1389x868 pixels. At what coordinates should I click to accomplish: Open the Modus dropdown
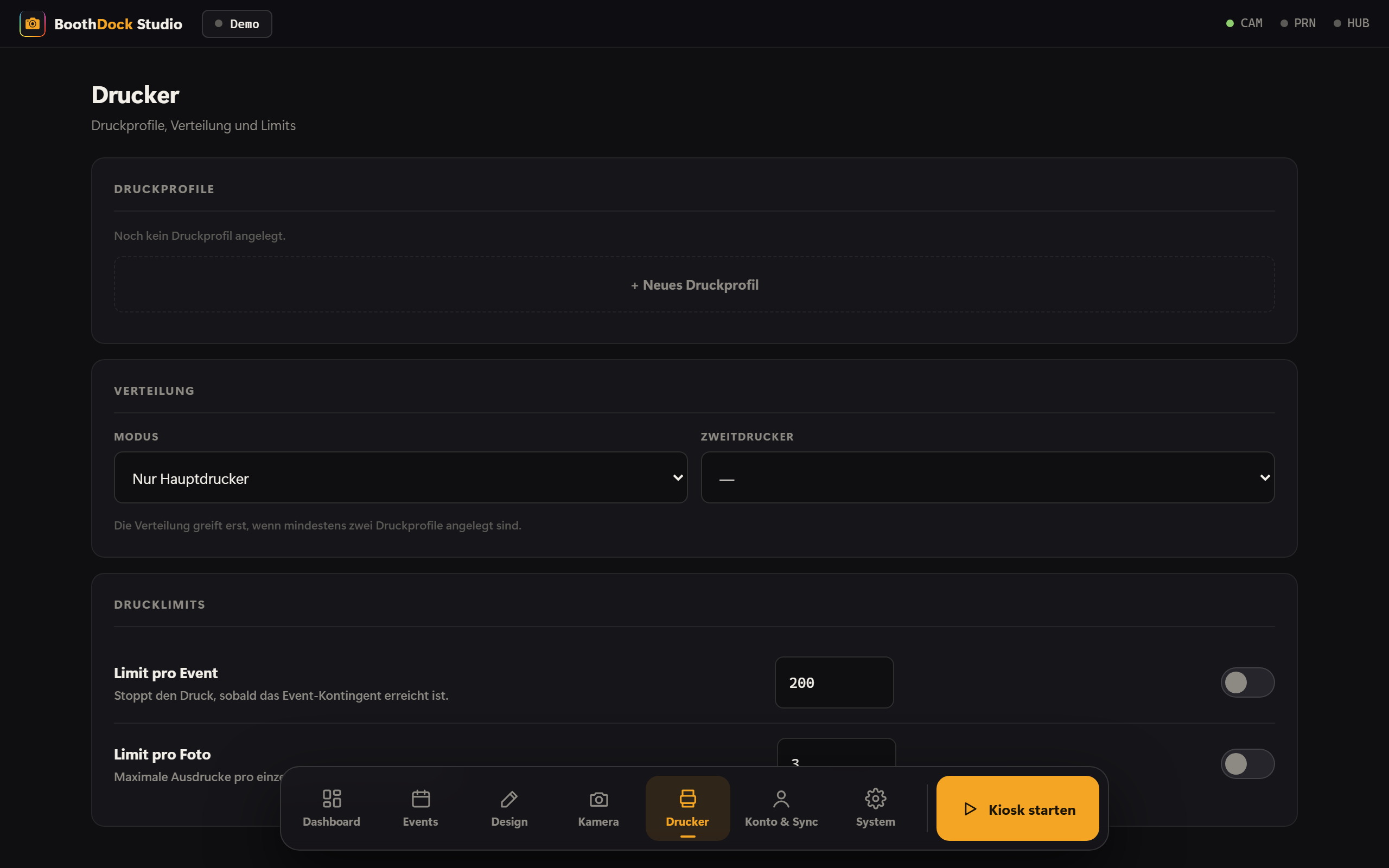point(400,477)
